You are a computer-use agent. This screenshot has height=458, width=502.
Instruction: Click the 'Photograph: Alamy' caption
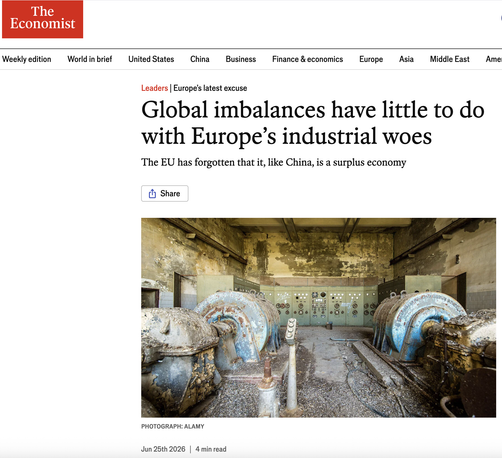coord(173,426)
